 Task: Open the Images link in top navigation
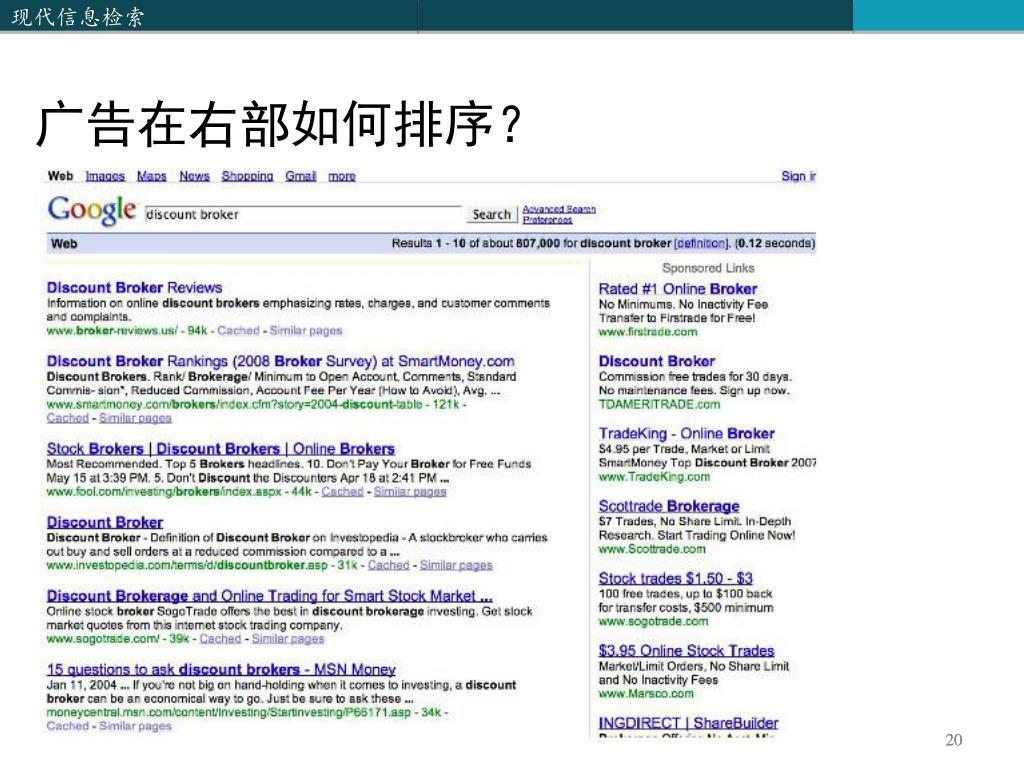(105, 176)
